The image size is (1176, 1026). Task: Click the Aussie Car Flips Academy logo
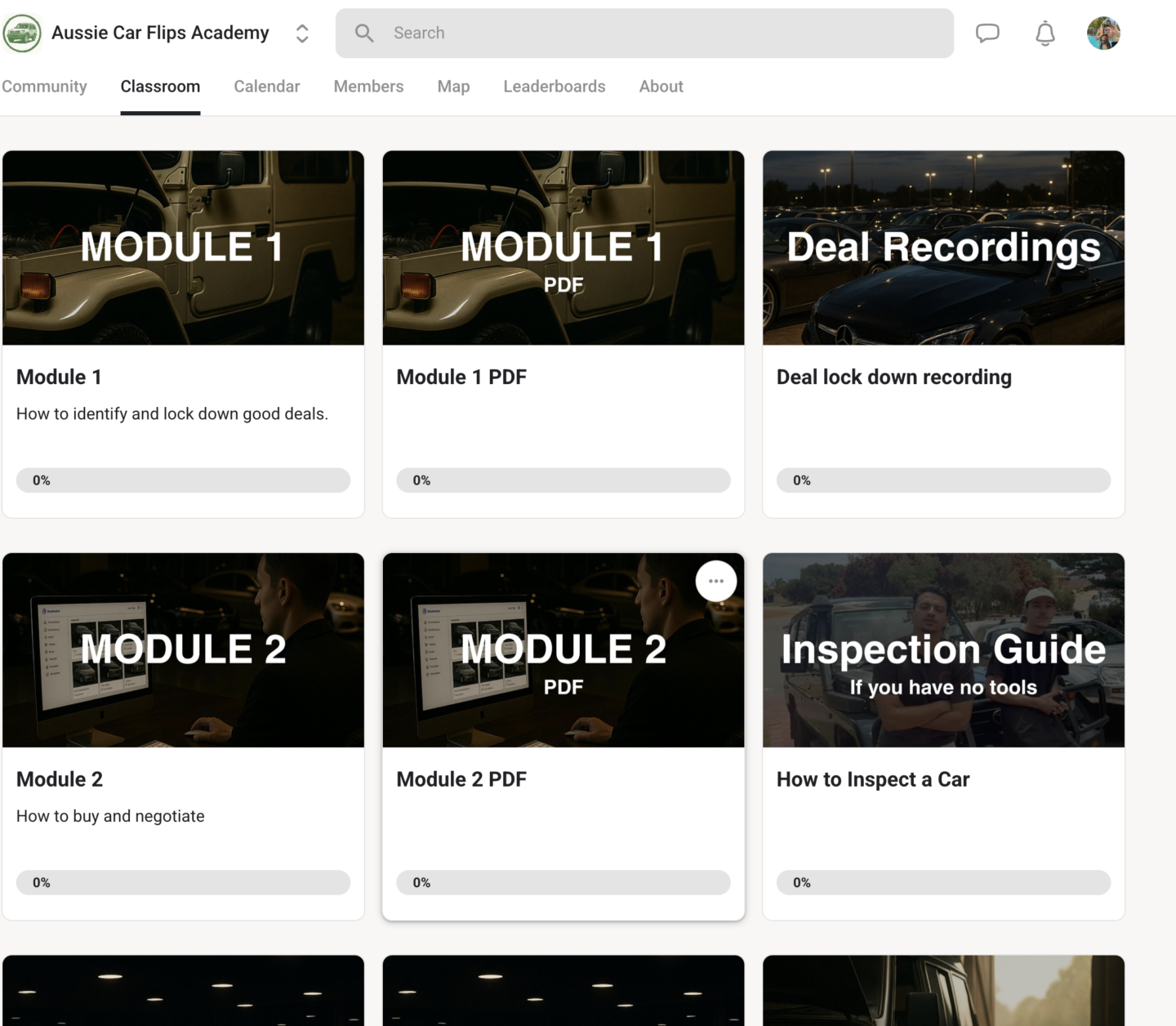click(22, 33)
